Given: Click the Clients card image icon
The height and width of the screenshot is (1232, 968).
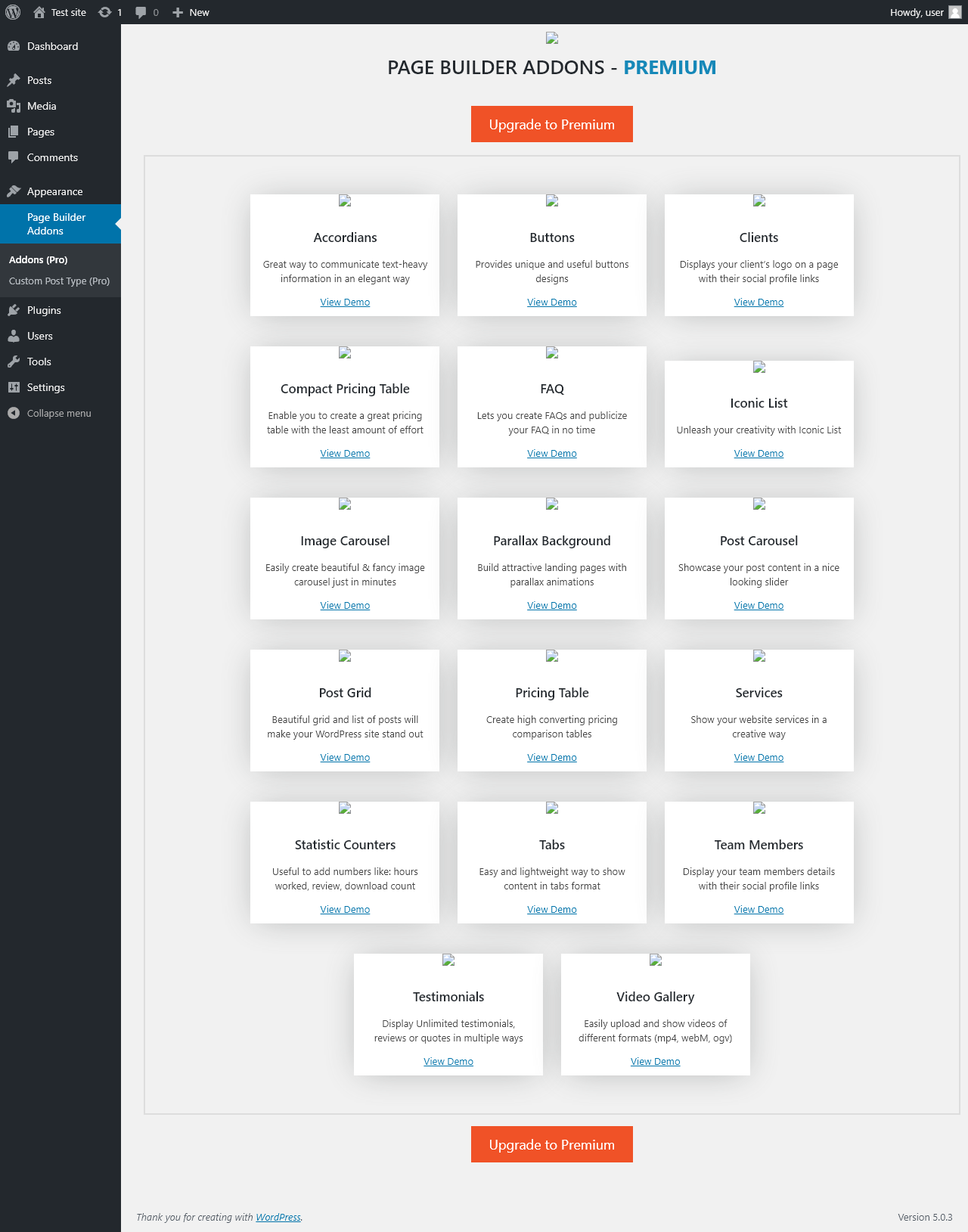Looking at the screenshot, I should (x=759, y=200).
